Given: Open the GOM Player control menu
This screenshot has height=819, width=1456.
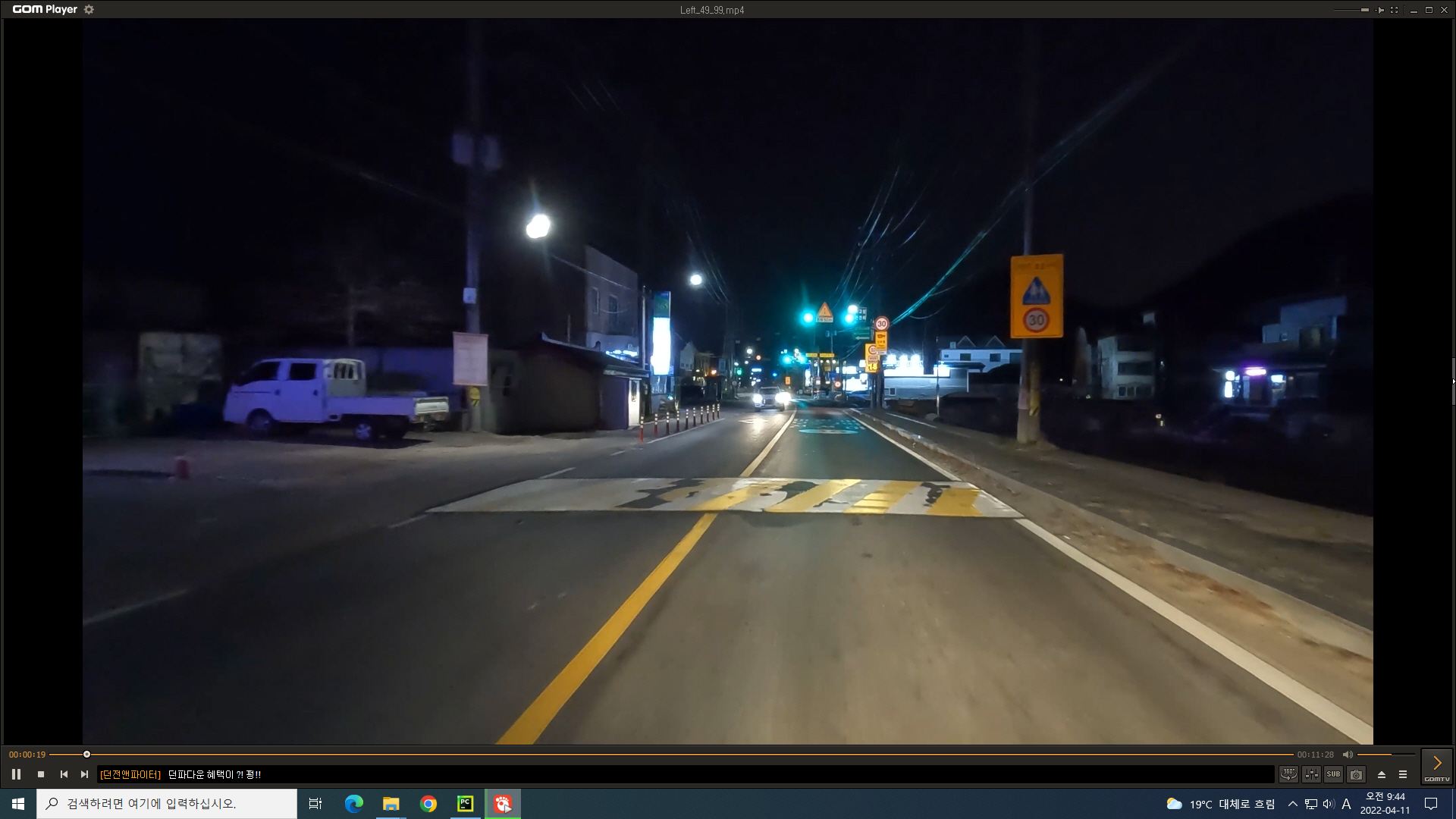Looking at the screenshot, I should pyautogui.click(x=1403, y=774).
